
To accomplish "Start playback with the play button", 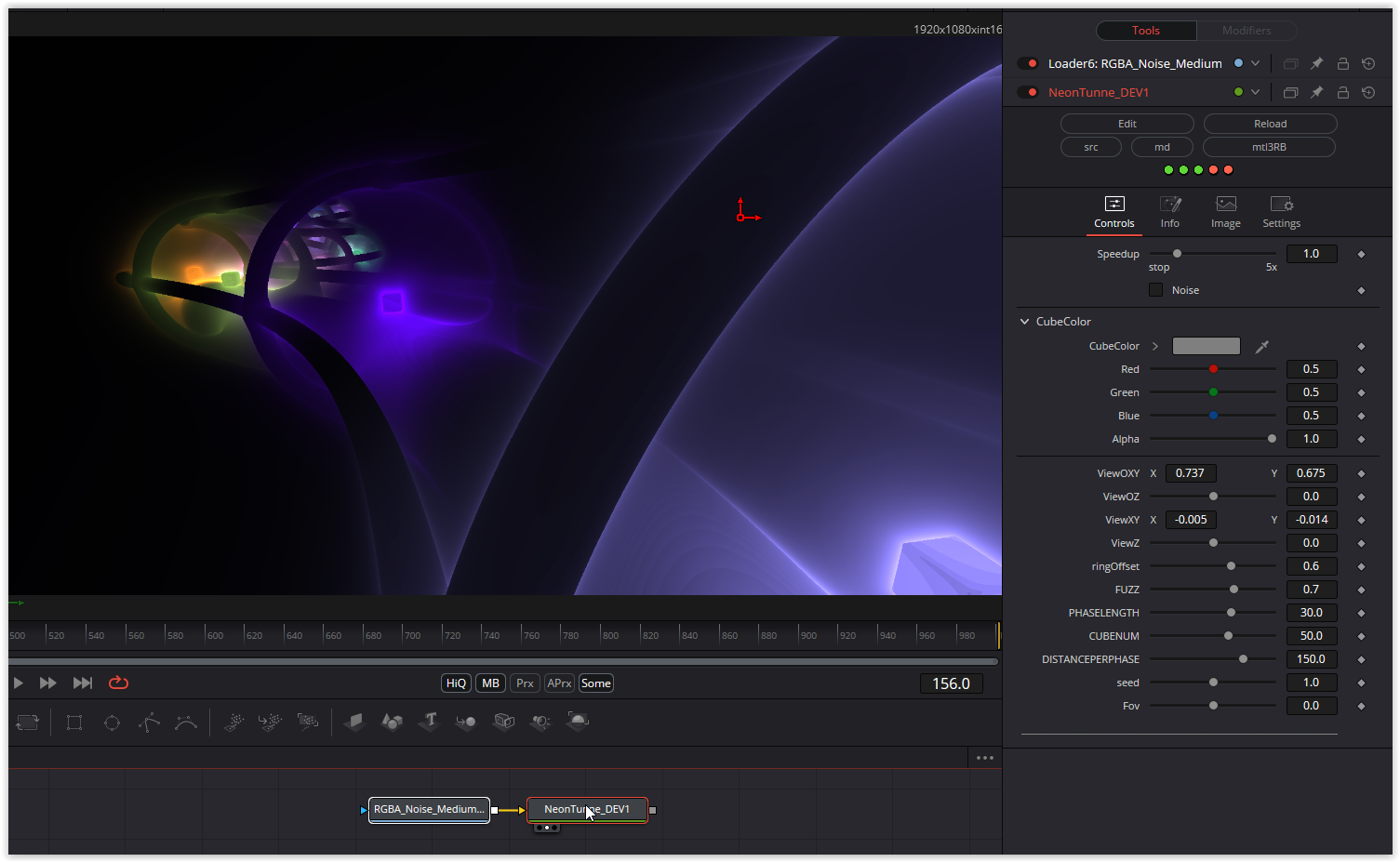I will coord(18,683).
